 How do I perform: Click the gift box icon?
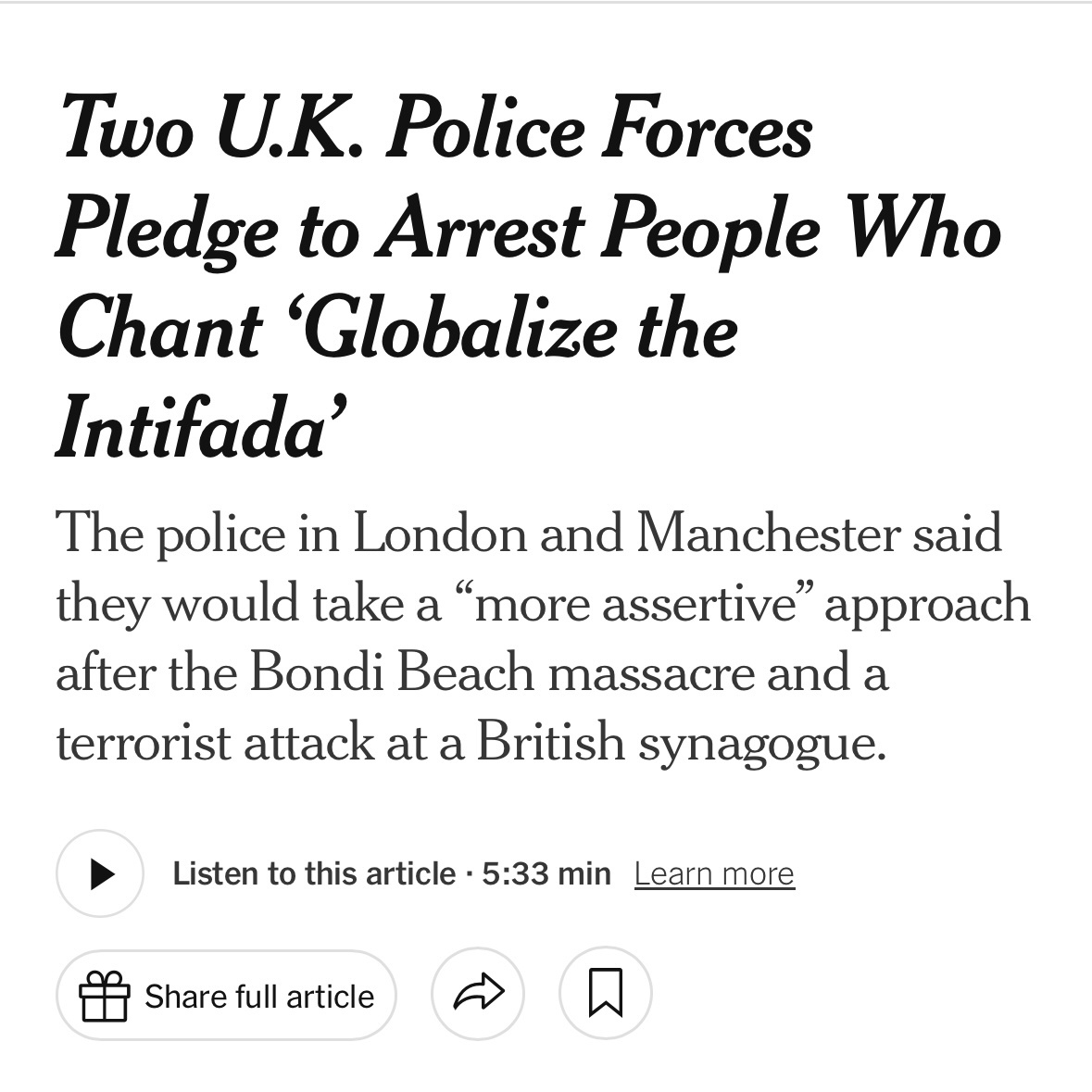point(103,996)
